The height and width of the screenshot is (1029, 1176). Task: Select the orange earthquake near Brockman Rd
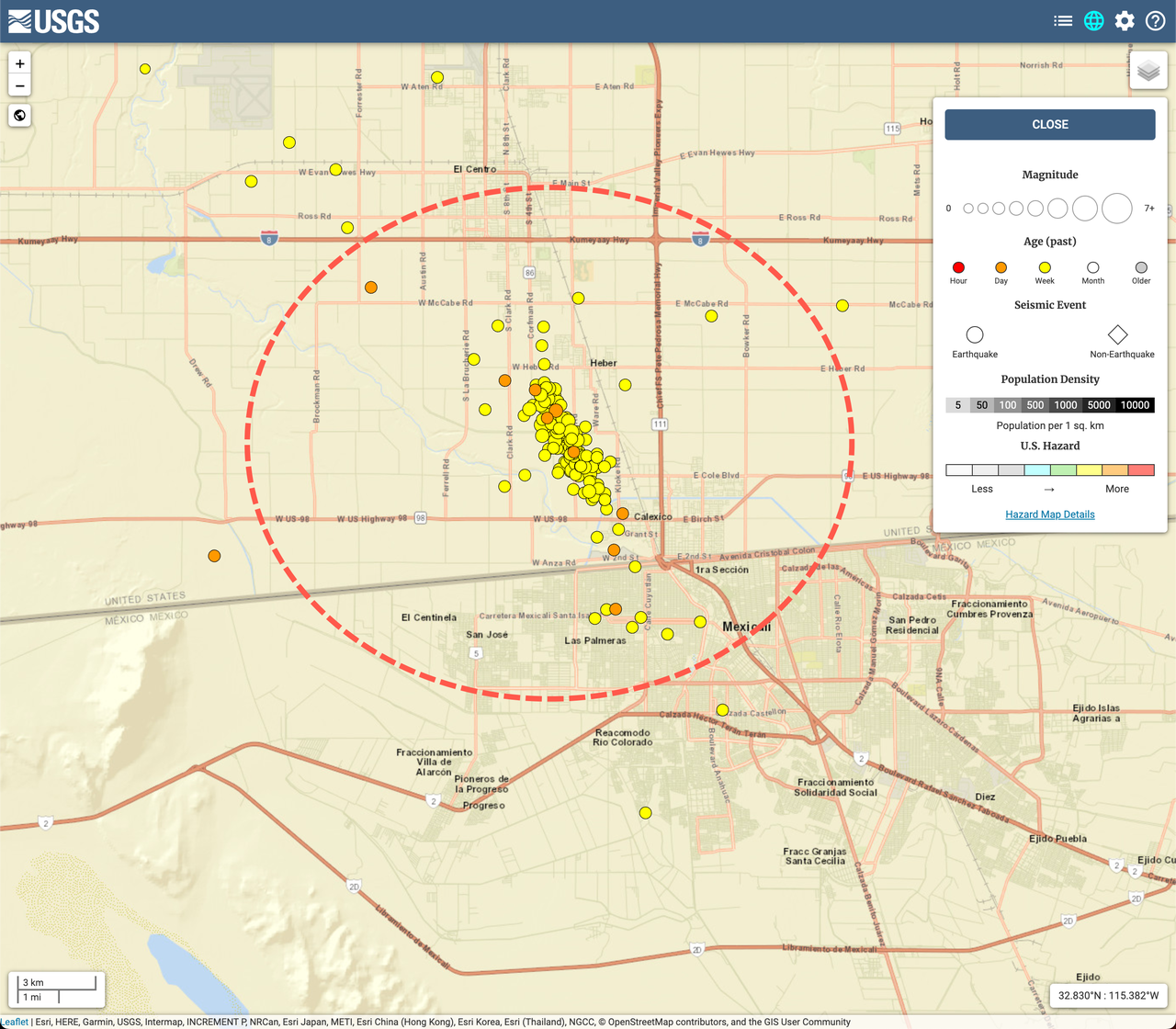pos(371,288)
